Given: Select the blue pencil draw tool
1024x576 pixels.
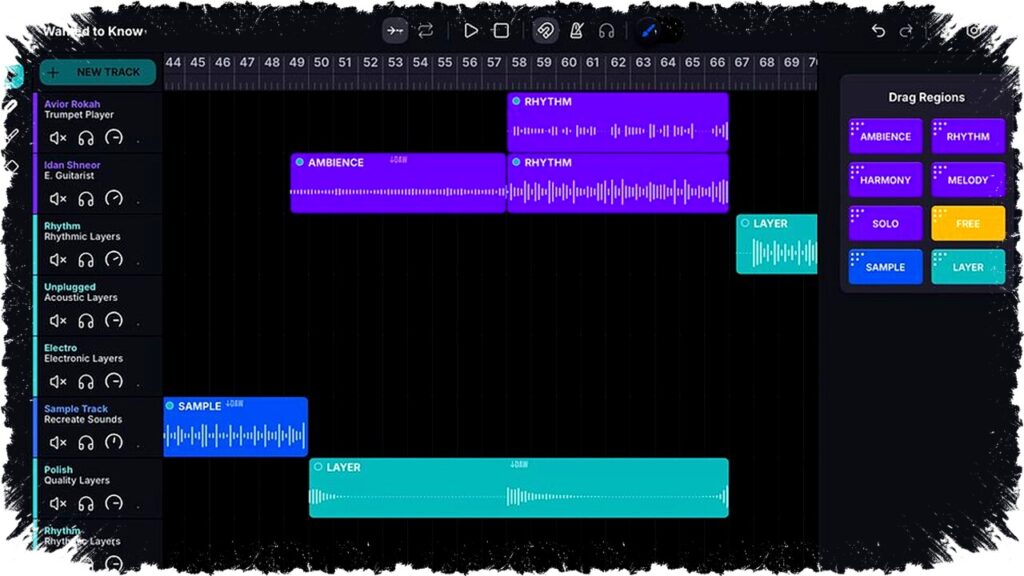Looking at the screenshot, I should (x=648, y=31).
